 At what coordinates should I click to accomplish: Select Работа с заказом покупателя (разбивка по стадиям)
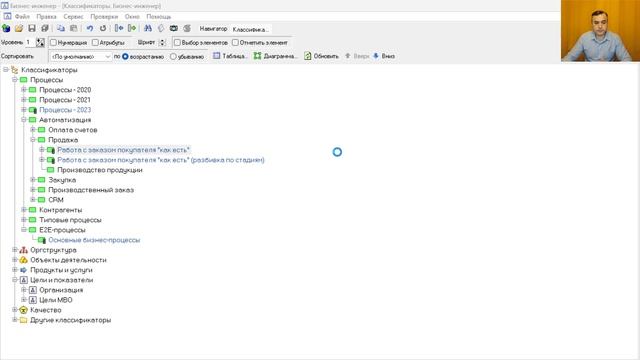[161, 160]
